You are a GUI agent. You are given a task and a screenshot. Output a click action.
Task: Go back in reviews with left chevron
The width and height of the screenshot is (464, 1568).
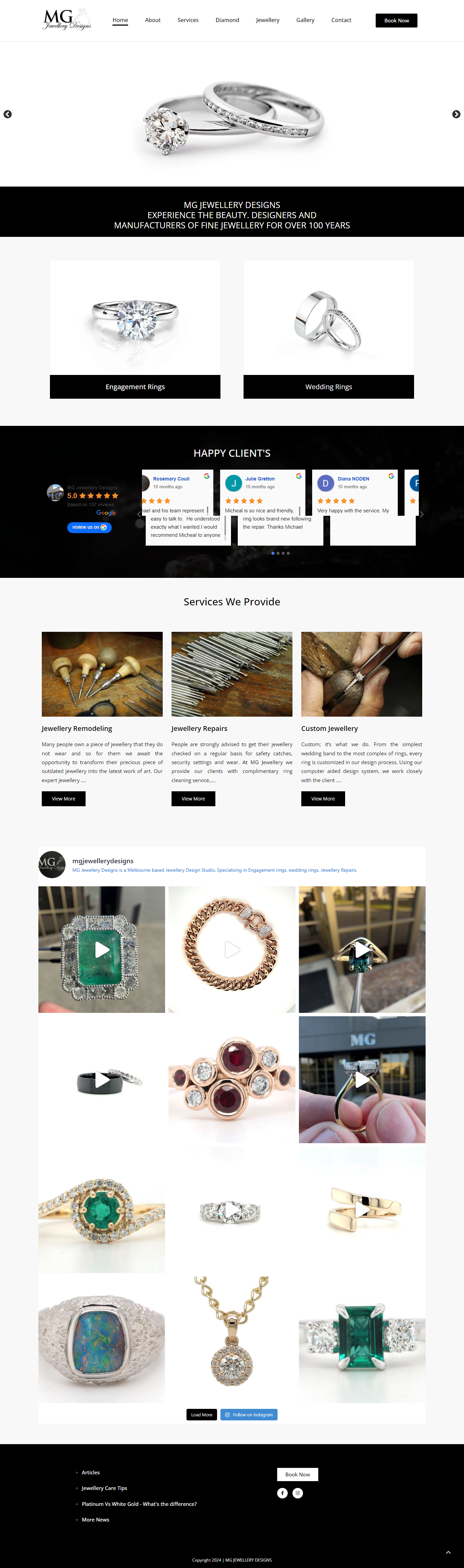click(x=139, y=514)
